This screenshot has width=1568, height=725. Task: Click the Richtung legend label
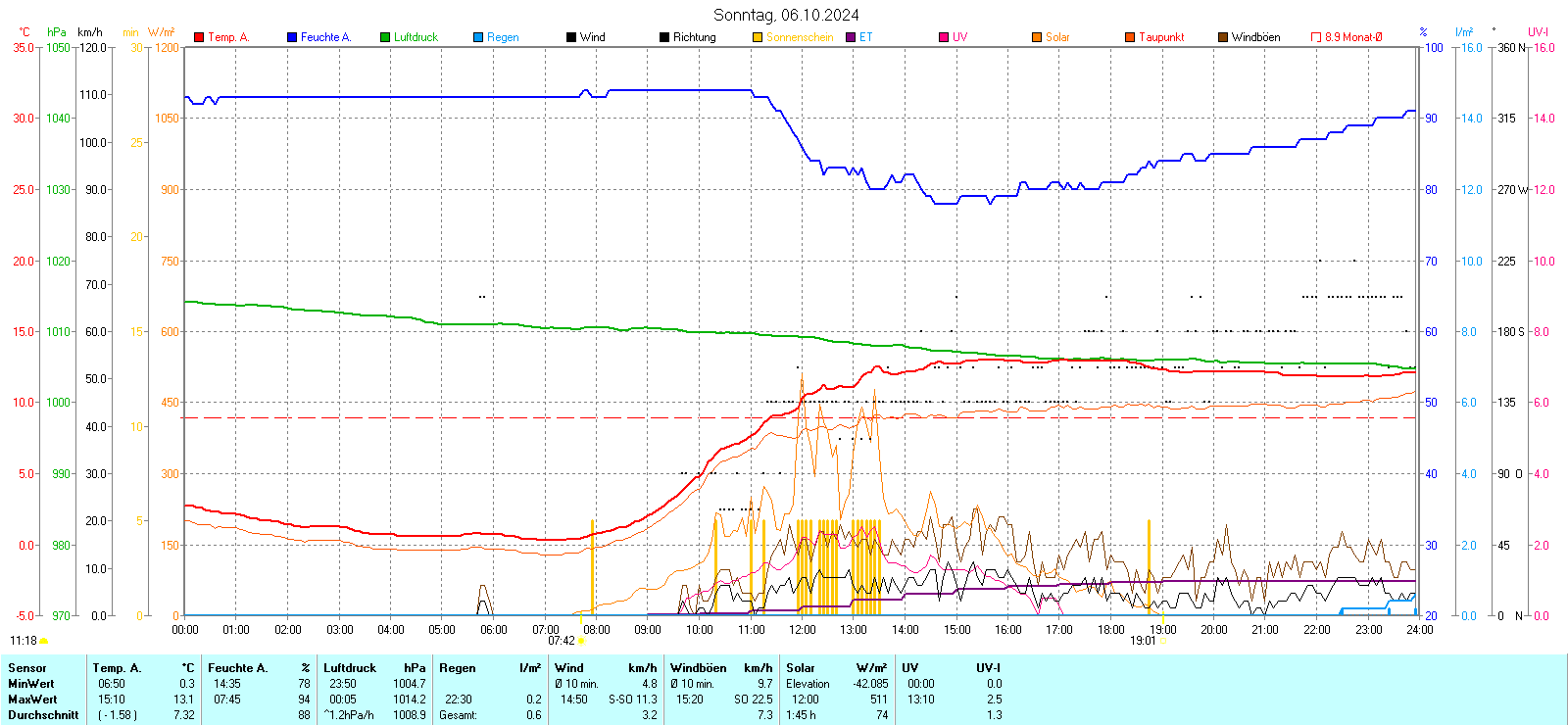(694, 37)
